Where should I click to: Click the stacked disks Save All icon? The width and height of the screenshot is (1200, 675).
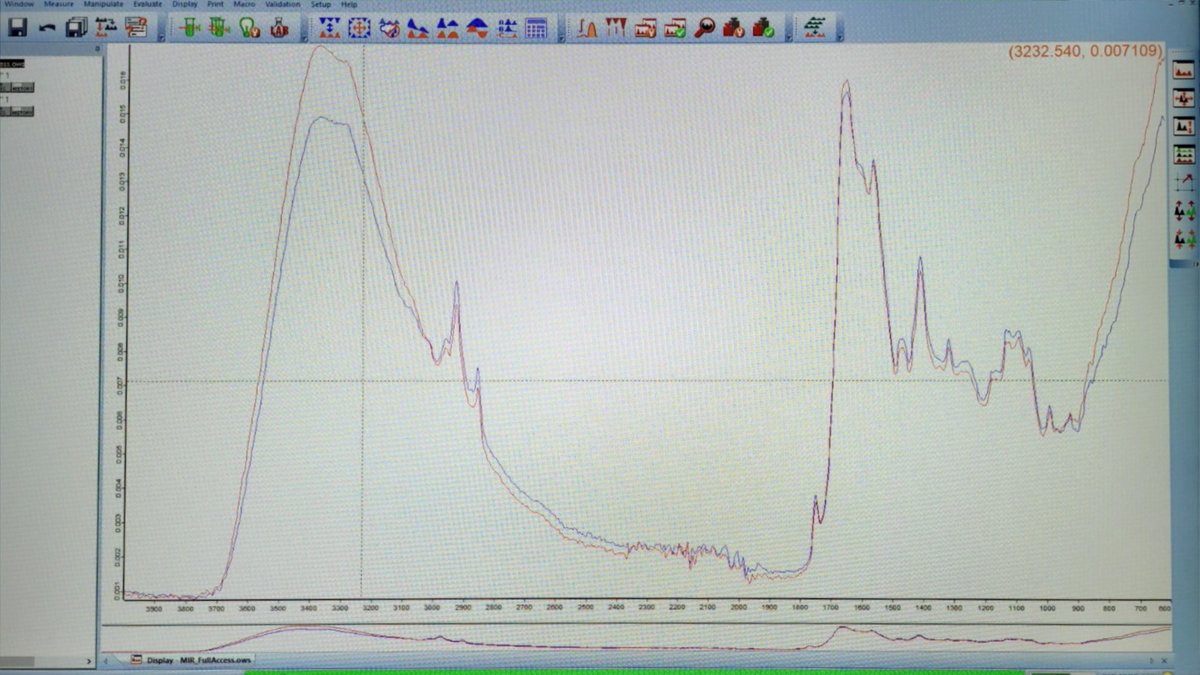coord(76,27)
